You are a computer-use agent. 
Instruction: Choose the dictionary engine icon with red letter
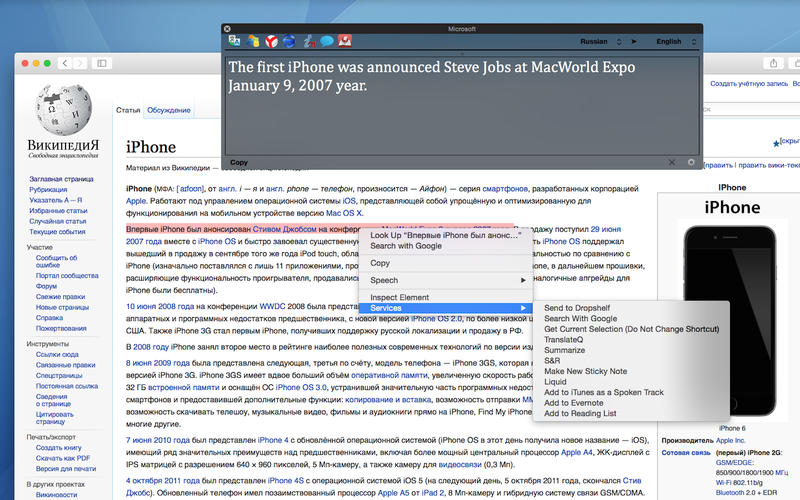click(x=309, y=41)
